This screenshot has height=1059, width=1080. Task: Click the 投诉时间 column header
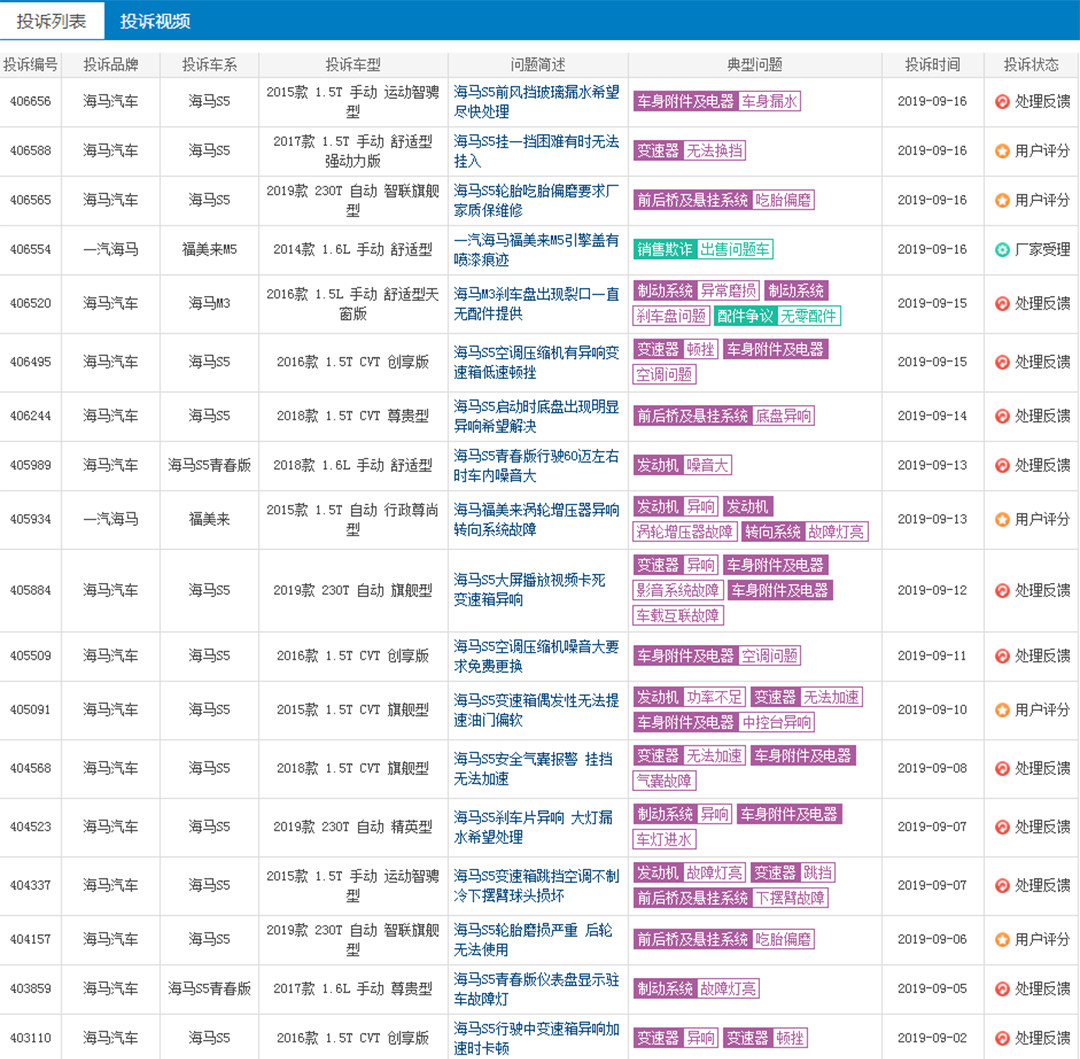click(x=932, y=65)
